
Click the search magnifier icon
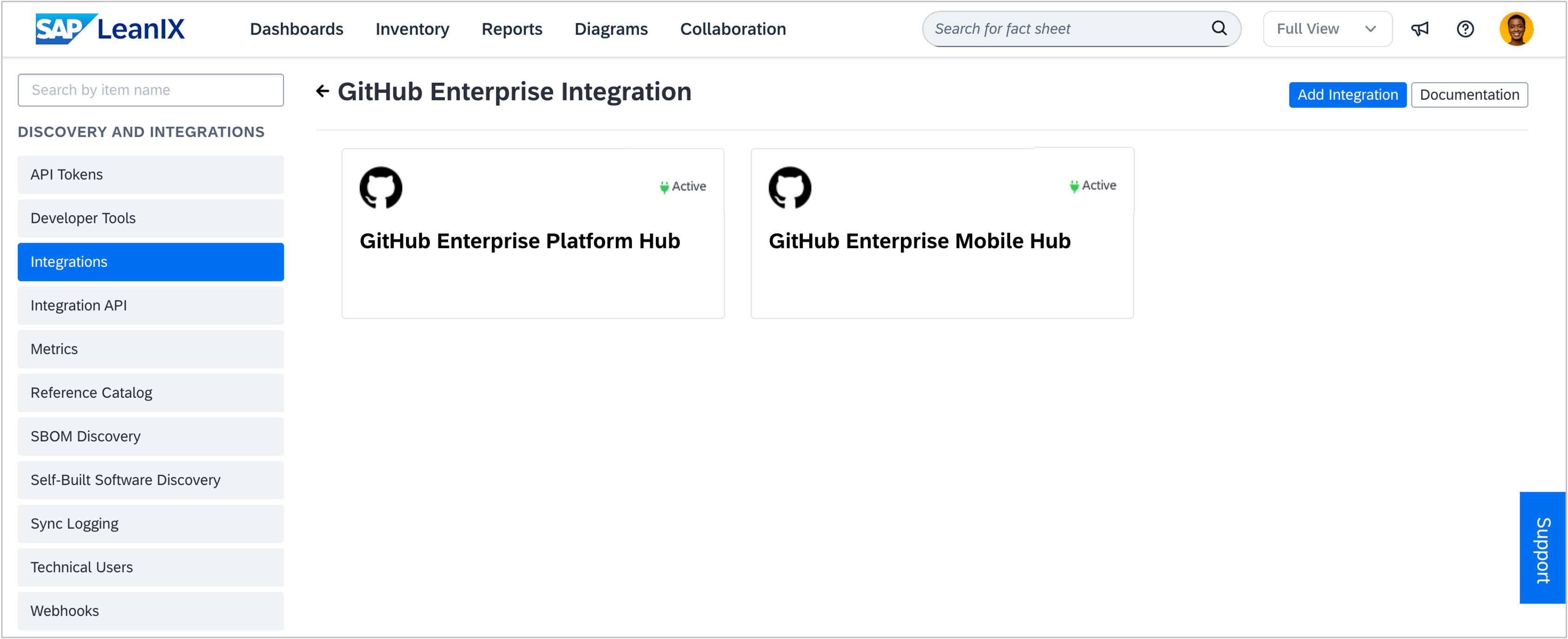click(1219, 28)
